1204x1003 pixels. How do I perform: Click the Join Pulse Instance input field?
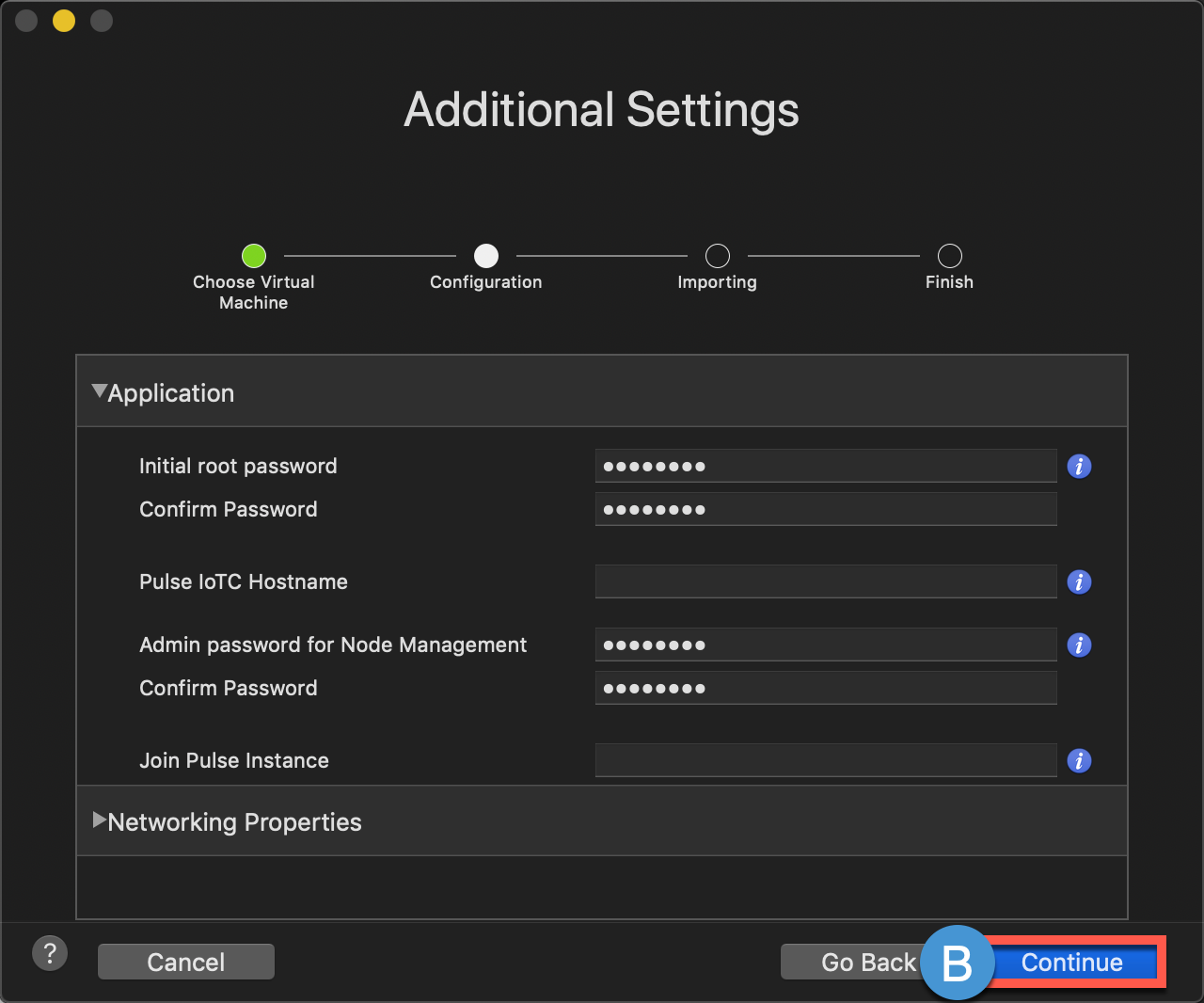tap(825, 760)
